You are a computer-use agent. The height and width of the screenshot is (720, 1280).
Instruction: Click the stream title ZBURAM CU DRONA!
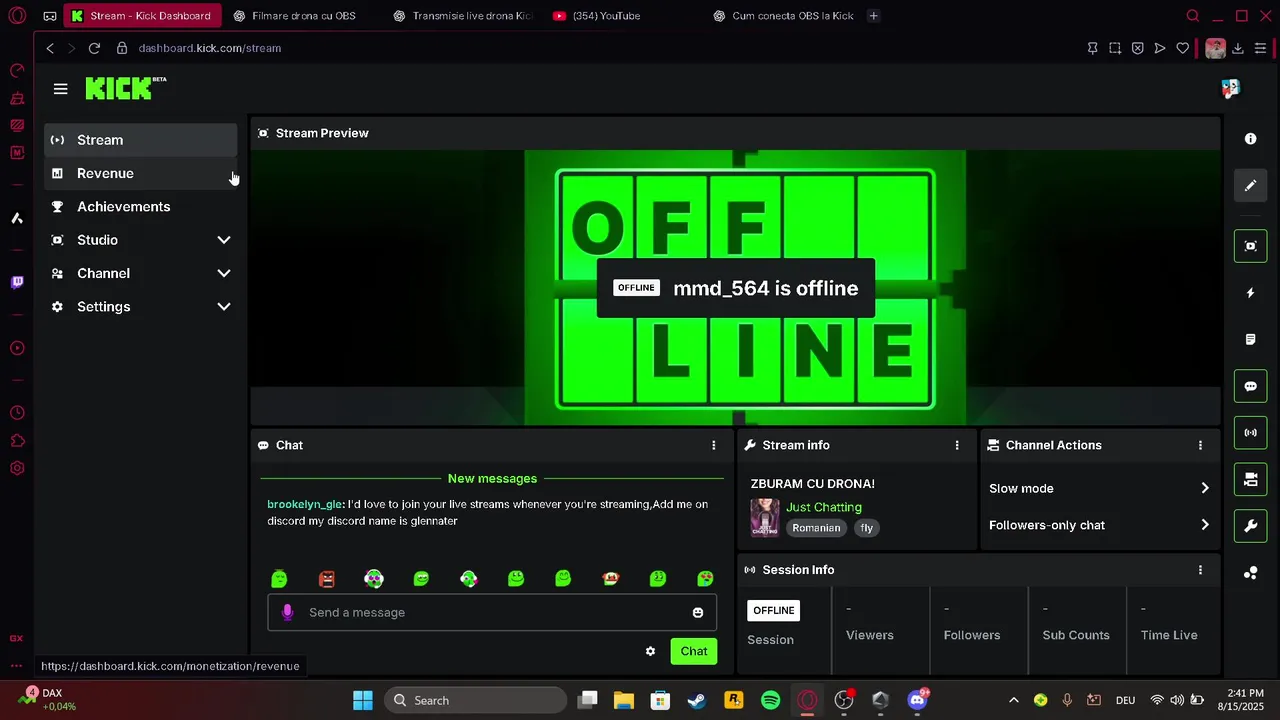coord(812,484)
